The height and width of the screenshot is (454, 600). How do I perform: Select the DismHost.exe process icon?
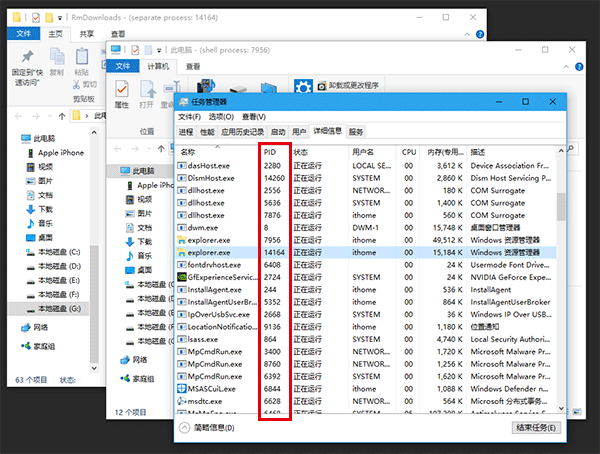[x=181, y=178]
